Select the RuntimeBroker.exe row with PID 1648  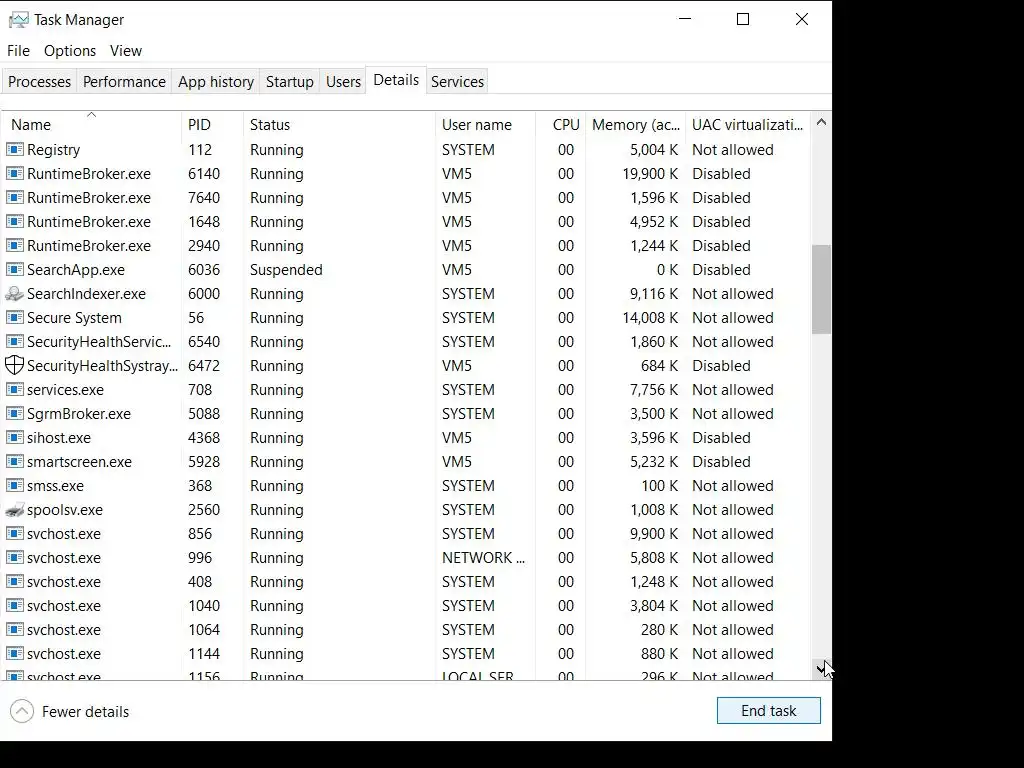[x=405, y=221]
